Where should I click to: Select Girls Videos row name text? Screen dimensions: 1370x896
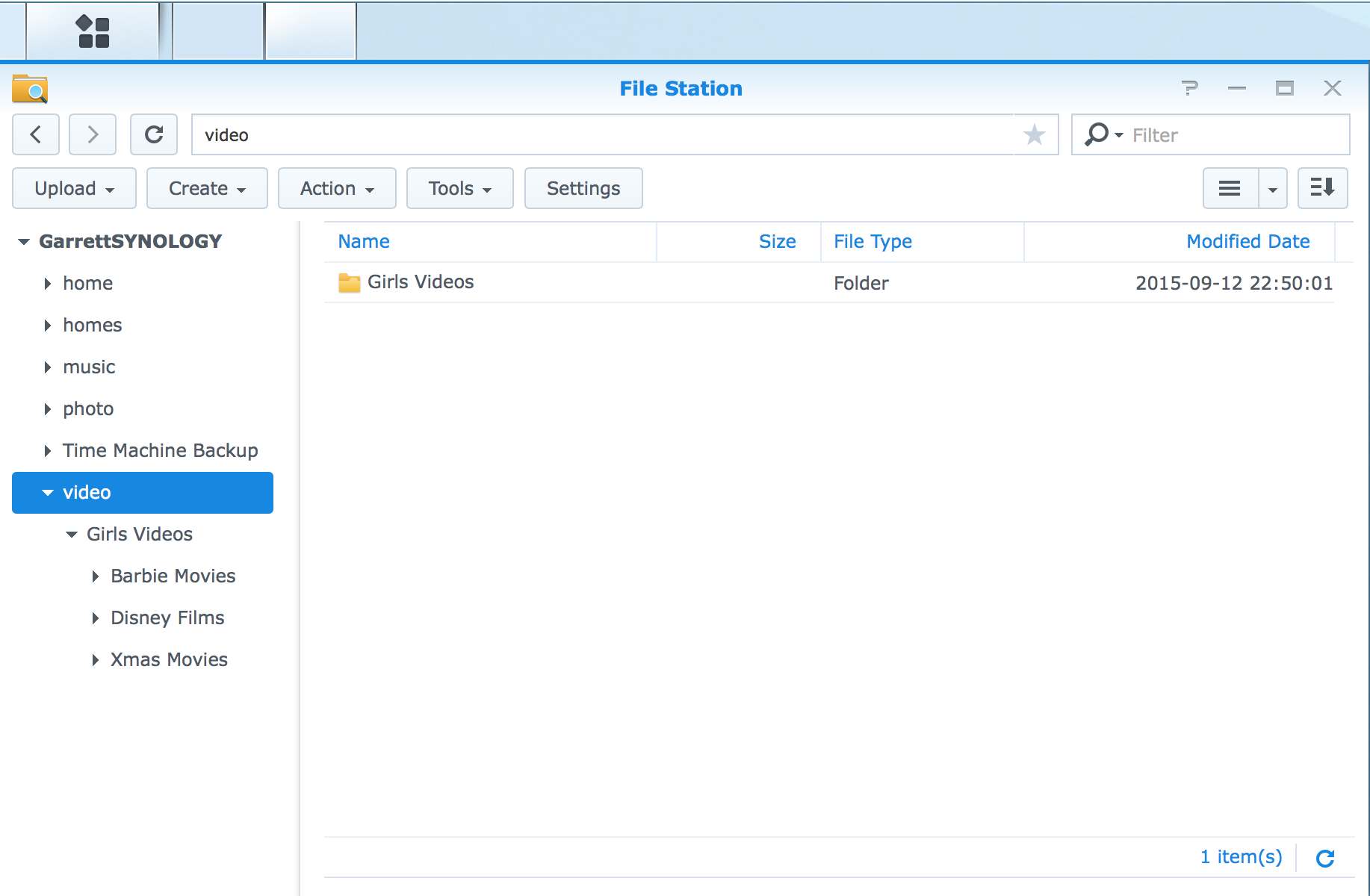421,282
